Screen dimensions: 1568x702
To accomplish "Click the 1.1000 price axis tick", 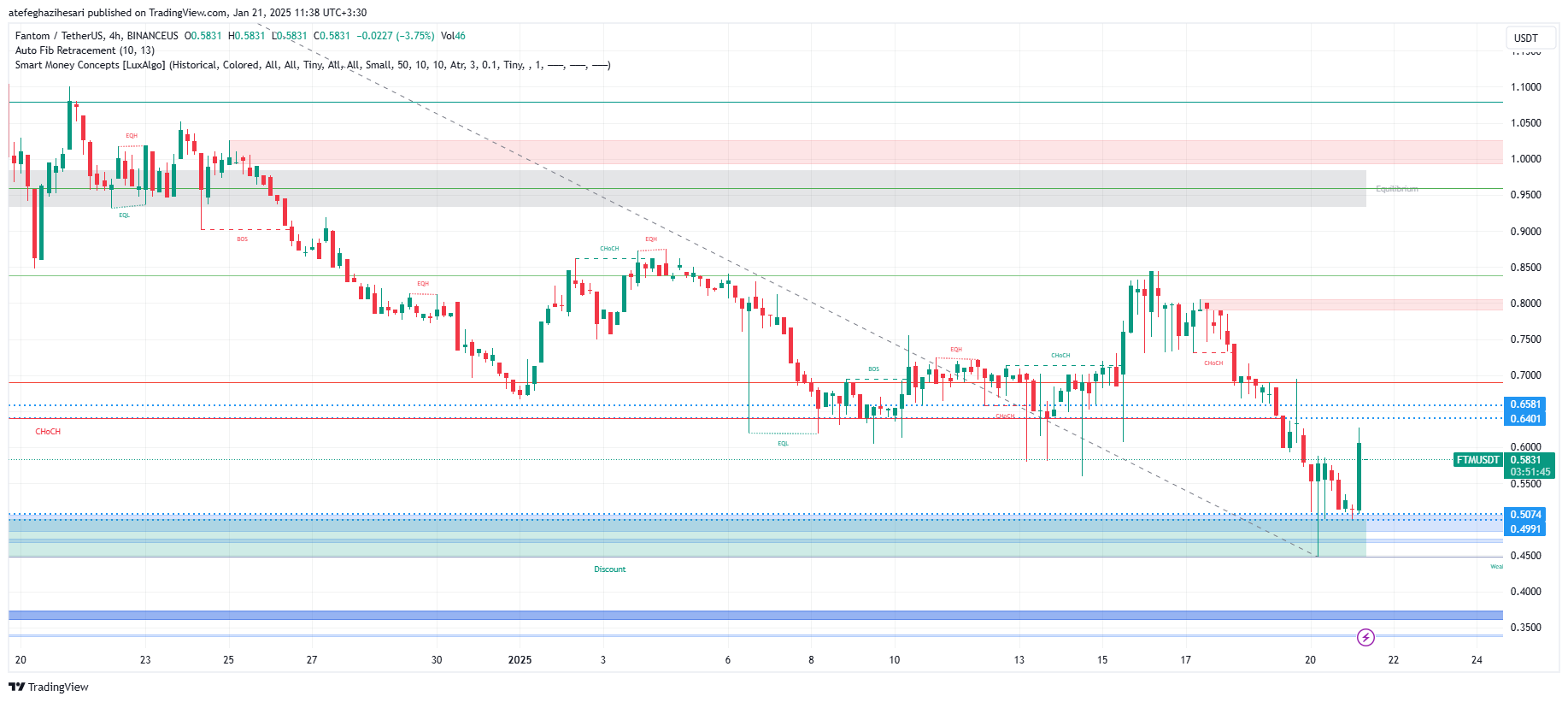I will (1526, 87).
